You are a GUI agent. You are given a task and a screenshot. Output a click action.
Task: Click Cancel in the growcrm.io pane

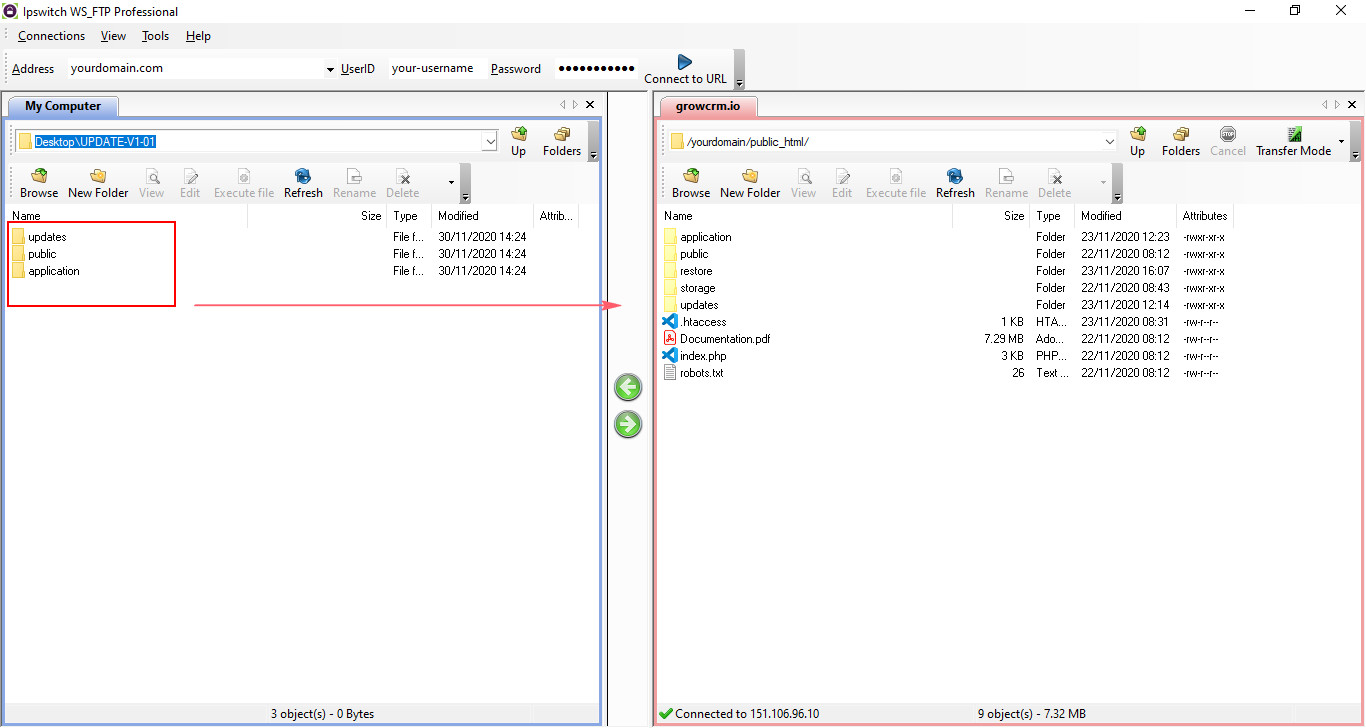coord(1228,141)
